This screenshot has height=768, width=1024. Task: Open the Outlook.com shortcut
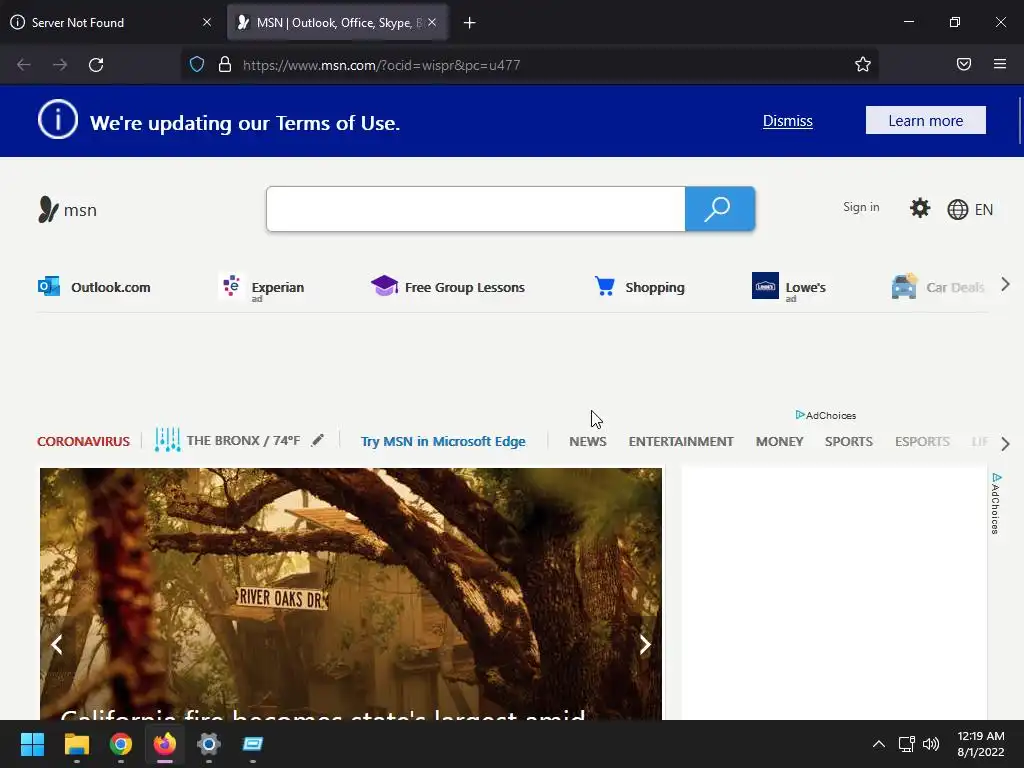click(x=94, y=287)
